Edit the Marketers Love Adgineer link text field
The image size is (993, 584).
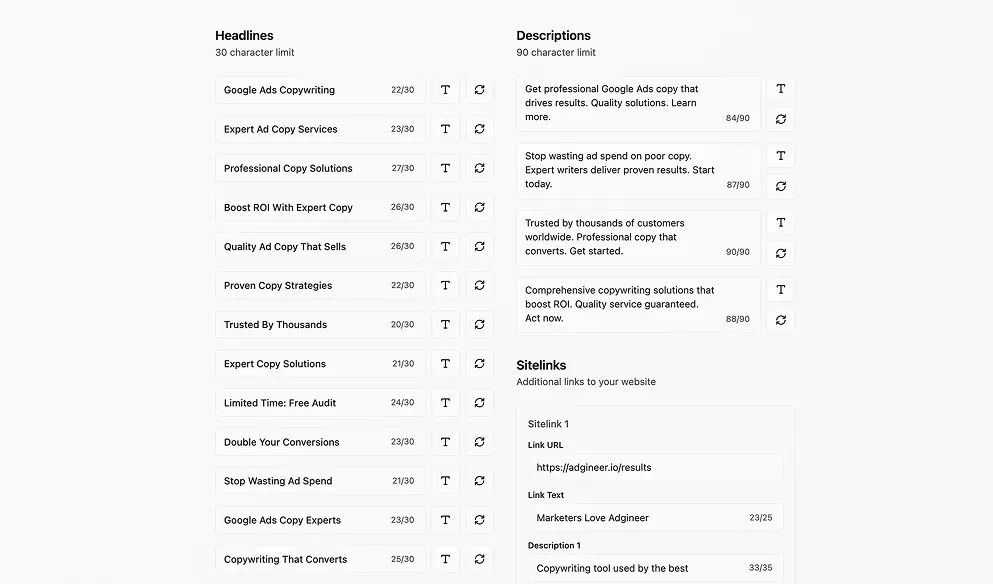point(640,518)
